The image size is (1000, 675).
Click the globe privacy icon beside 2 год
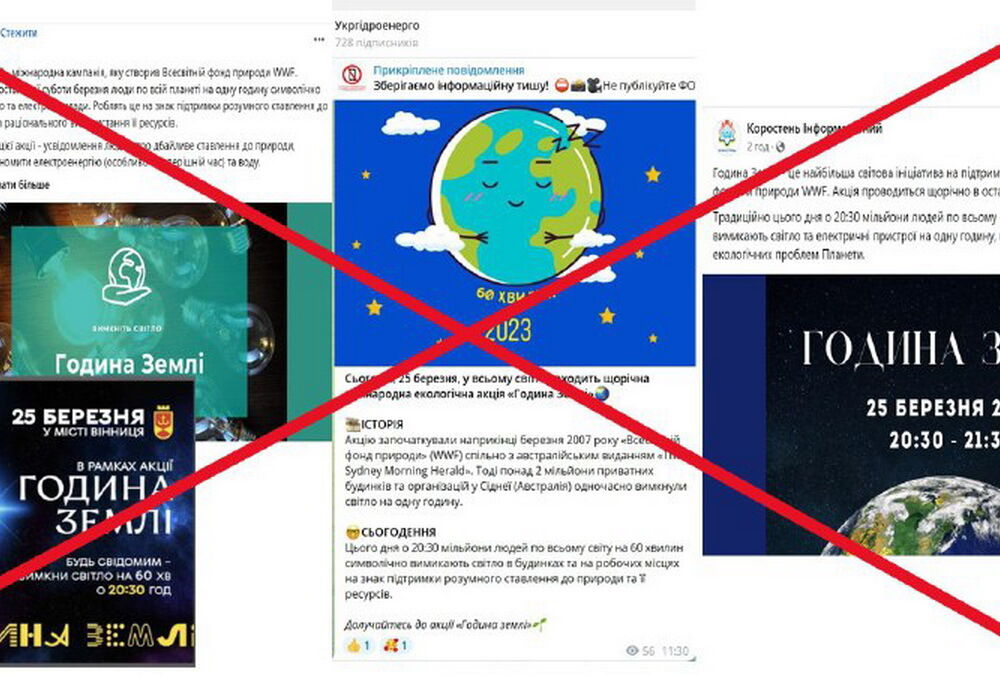pos(779,147)
